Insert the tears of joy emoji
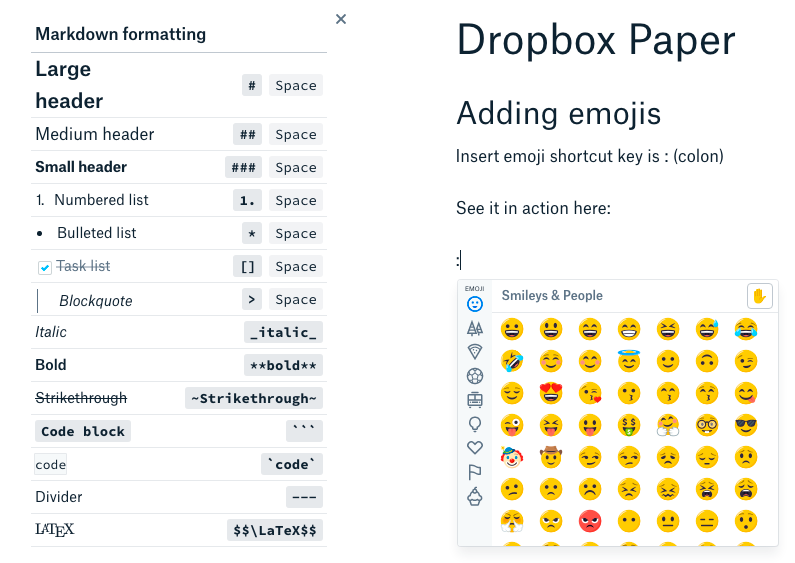 [746, 329]
